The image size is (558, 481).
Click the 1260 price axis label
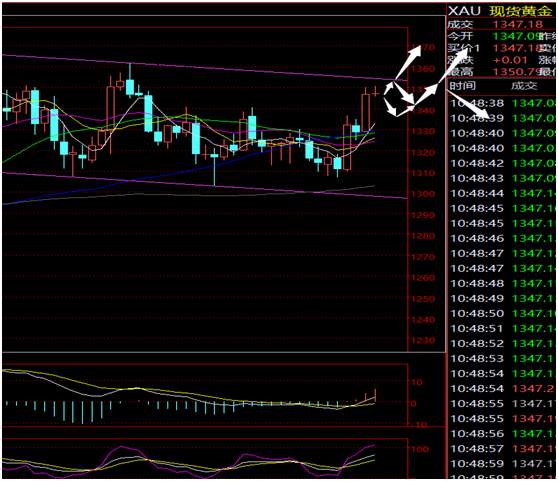click(423, 278)
